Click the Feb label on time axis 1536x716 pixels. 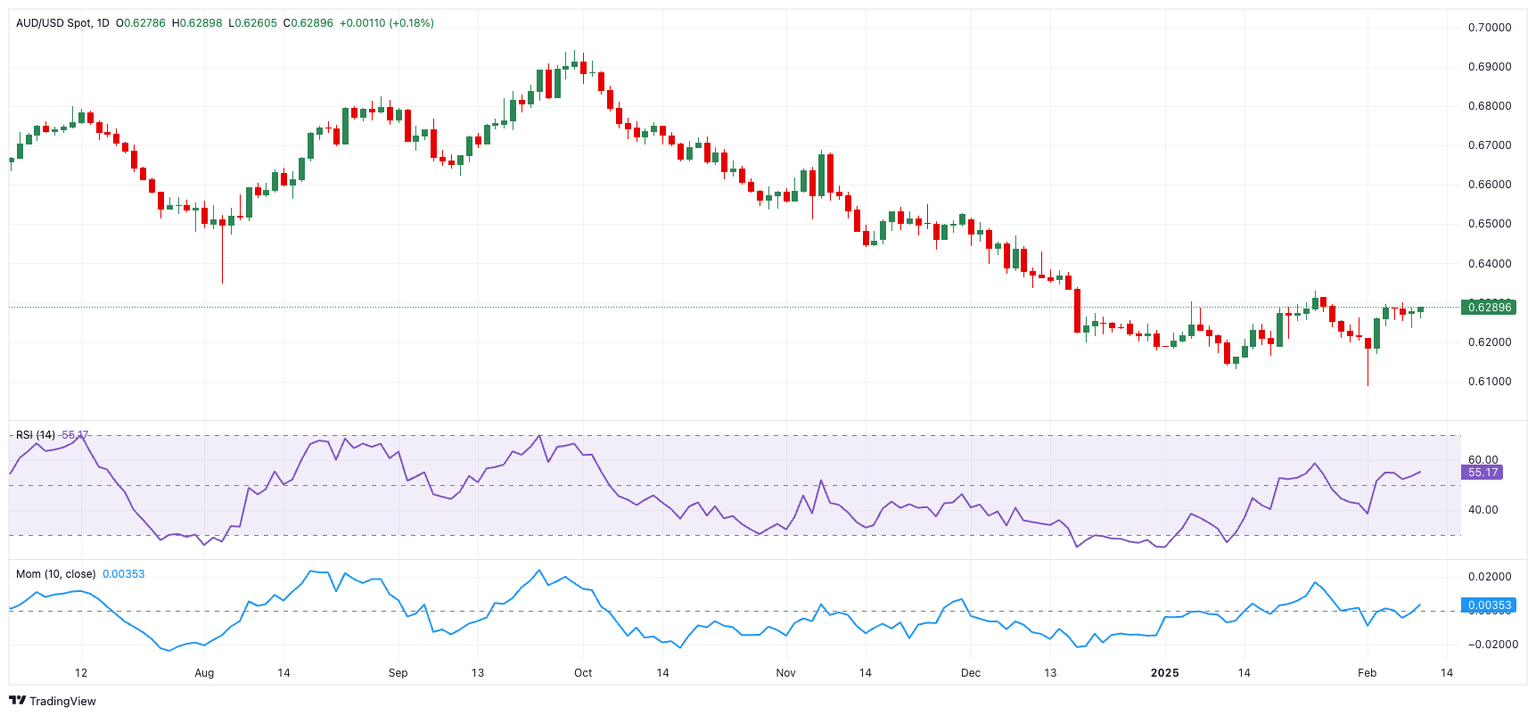(1370, 673)
